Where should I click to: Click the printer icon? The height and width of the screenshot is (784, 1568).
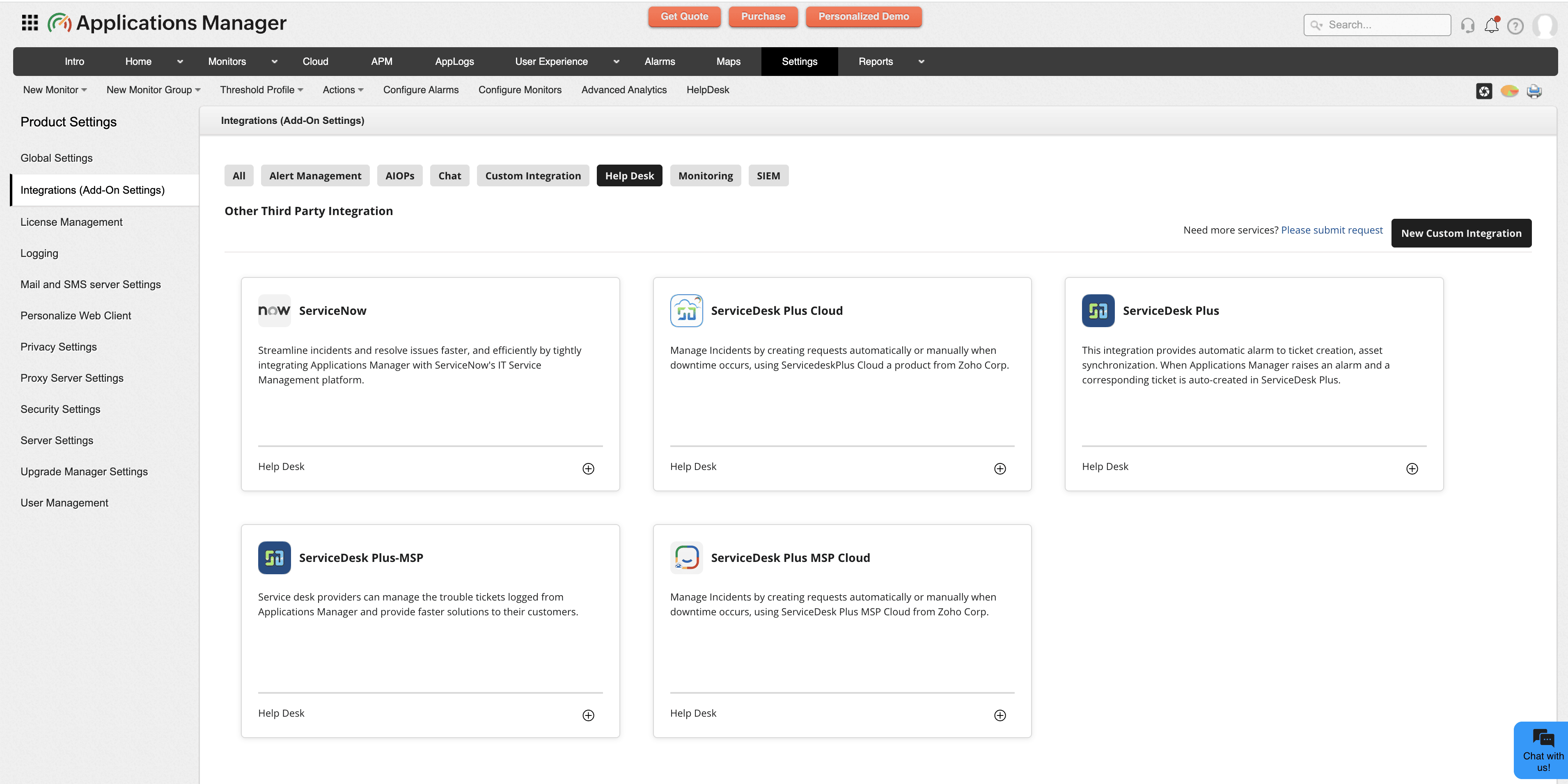pos(1534,91)
